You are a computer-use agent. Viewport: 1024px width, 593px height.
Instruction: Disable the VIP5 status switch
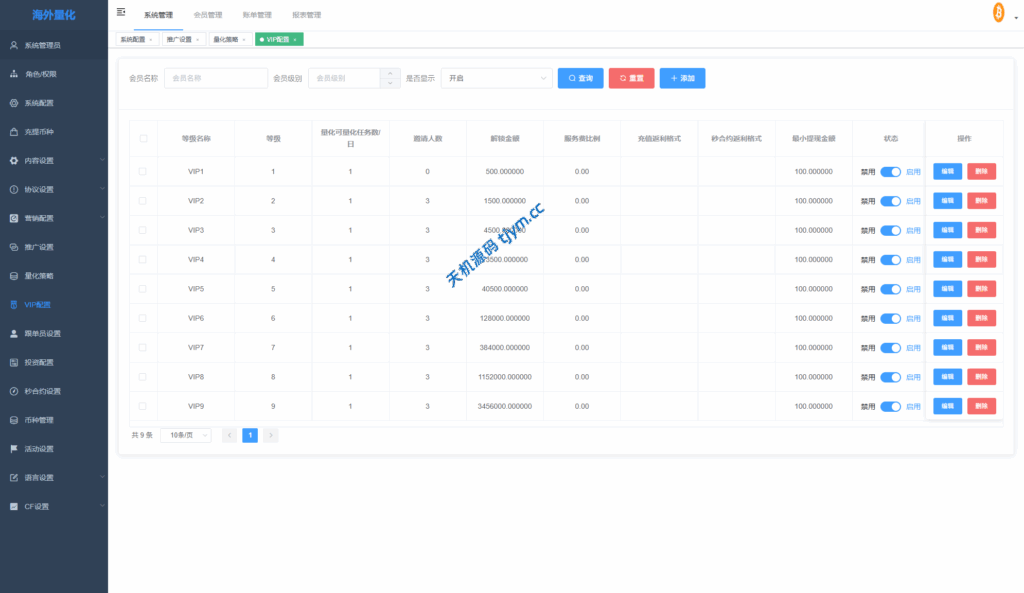point(890,289)
